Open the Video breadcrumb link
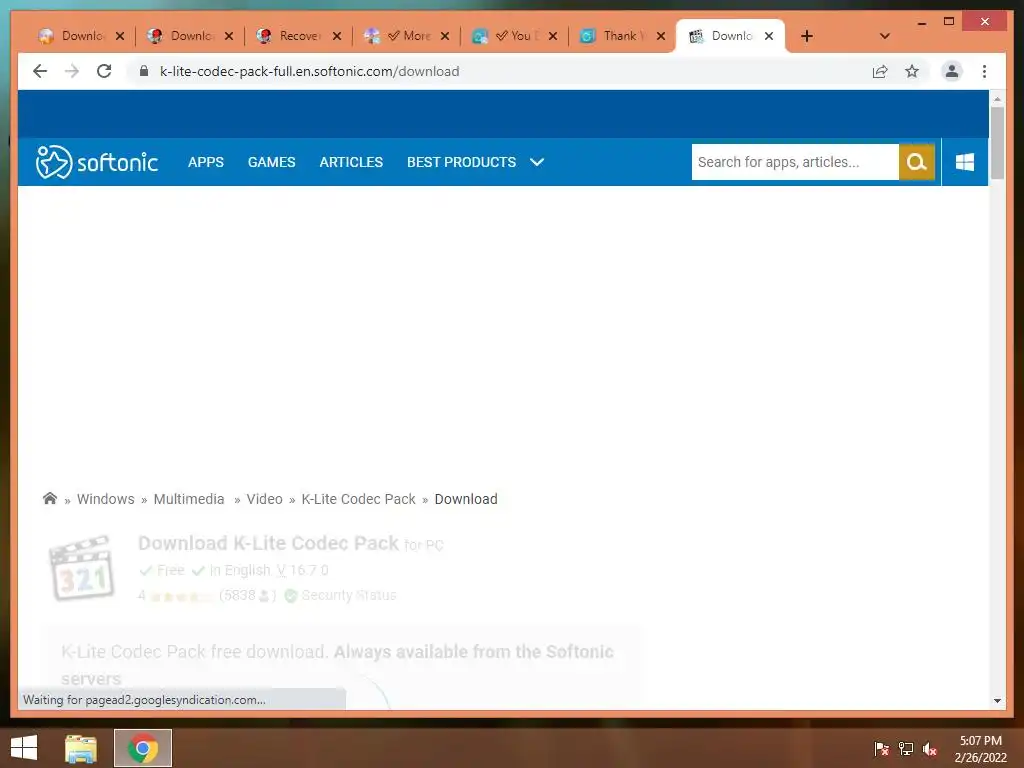Screen dimensions: 1024x768 pos(264,499)
